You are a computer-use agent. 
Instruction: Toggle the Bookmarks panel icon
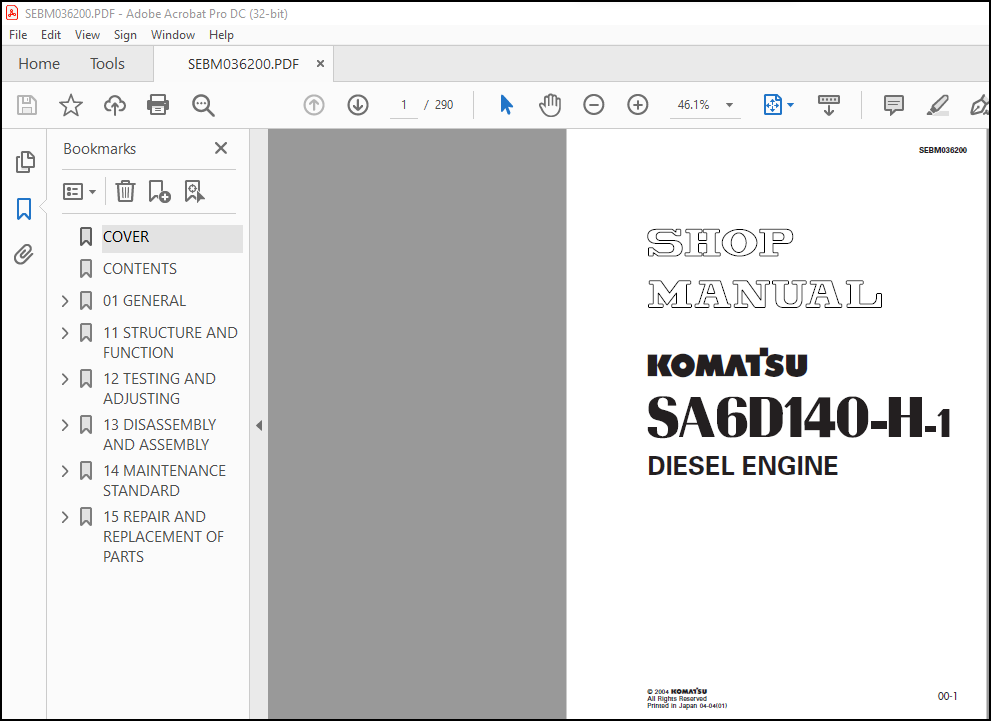tap(24, 209)
